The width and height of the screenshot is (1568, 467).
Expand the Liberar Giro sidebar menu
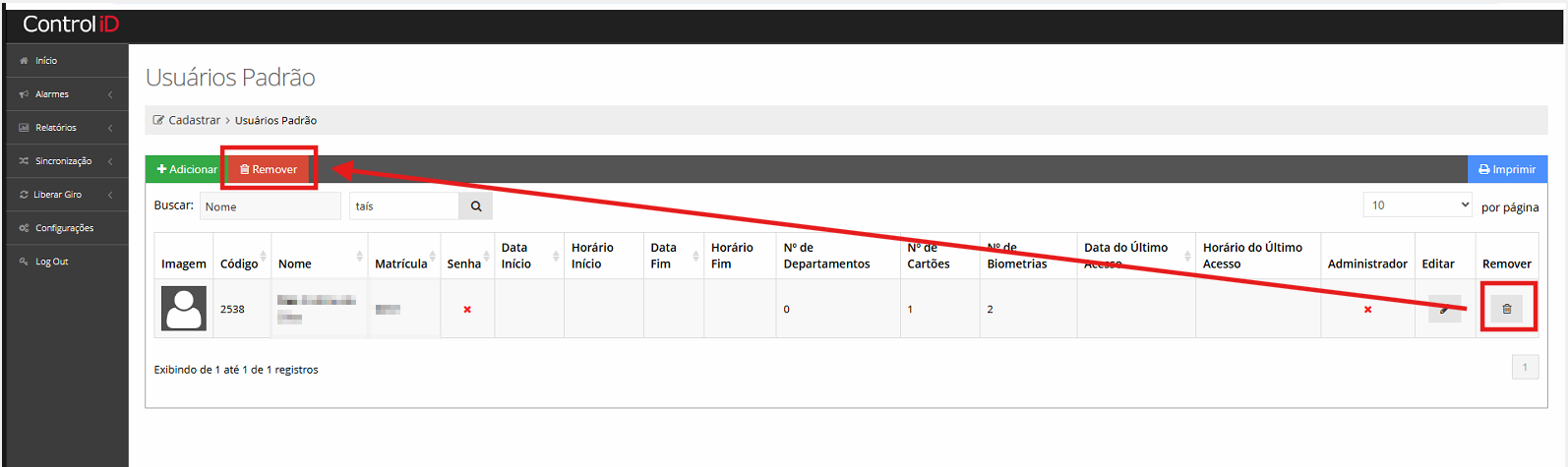coord(65,195)
